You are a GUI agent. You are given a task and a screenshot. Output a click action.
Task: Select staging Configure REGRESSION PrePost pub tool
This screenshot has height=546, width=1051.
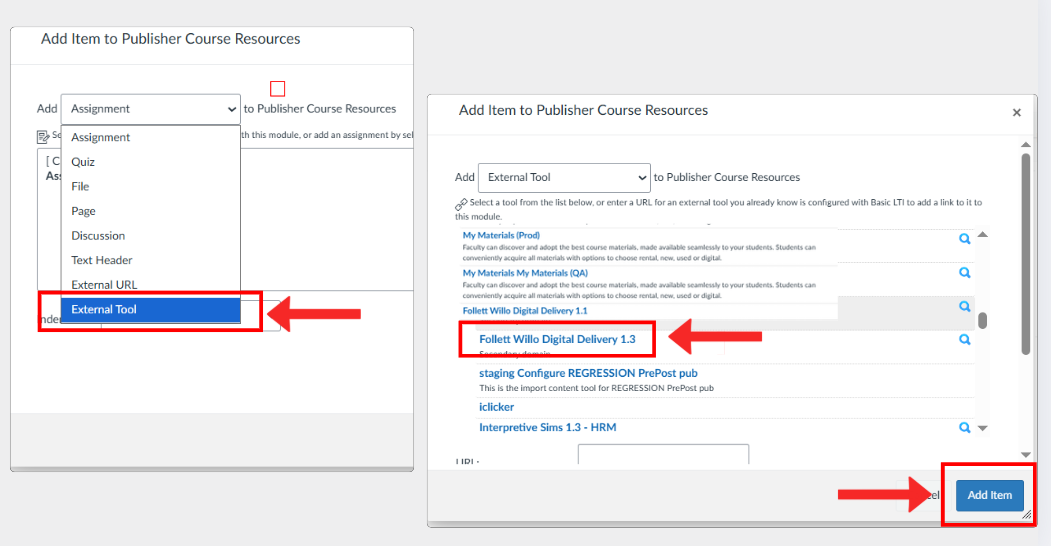(588, 373)
